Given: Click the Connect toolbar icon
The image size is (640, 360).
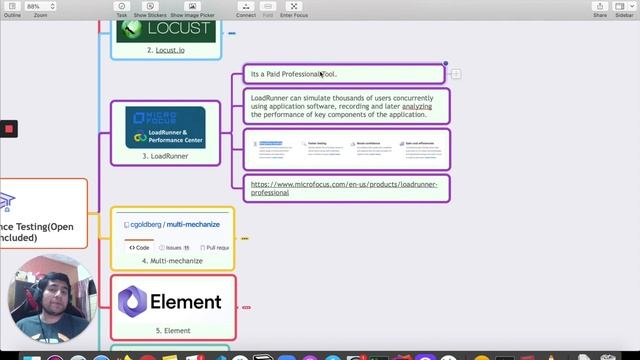Looking at the screenshot, I should (246, 6).
